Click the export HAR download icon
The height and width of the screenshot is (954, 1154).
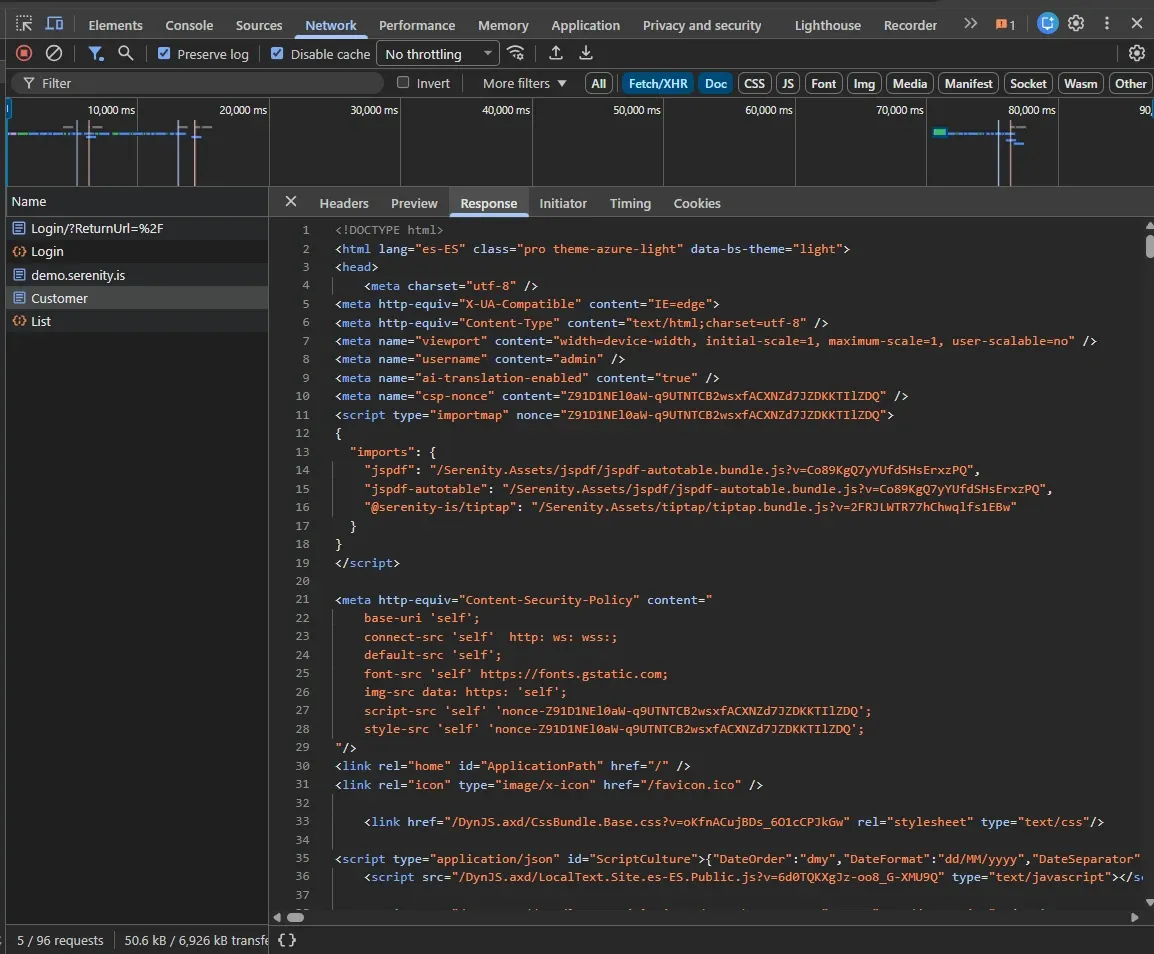click(586, 53)
